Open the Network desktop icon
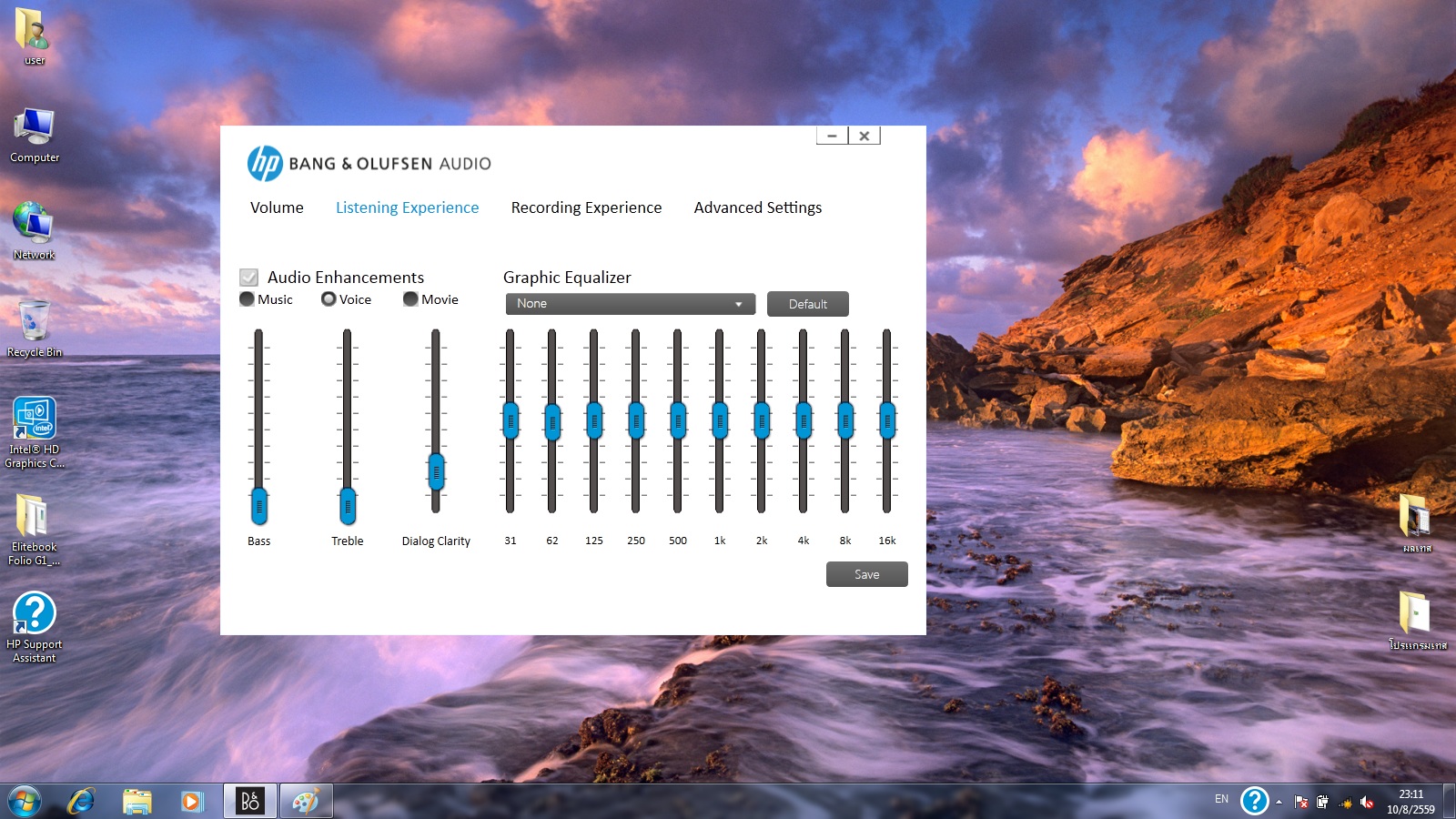This screenshot has width=1456, height=819. tap(34, 231)
